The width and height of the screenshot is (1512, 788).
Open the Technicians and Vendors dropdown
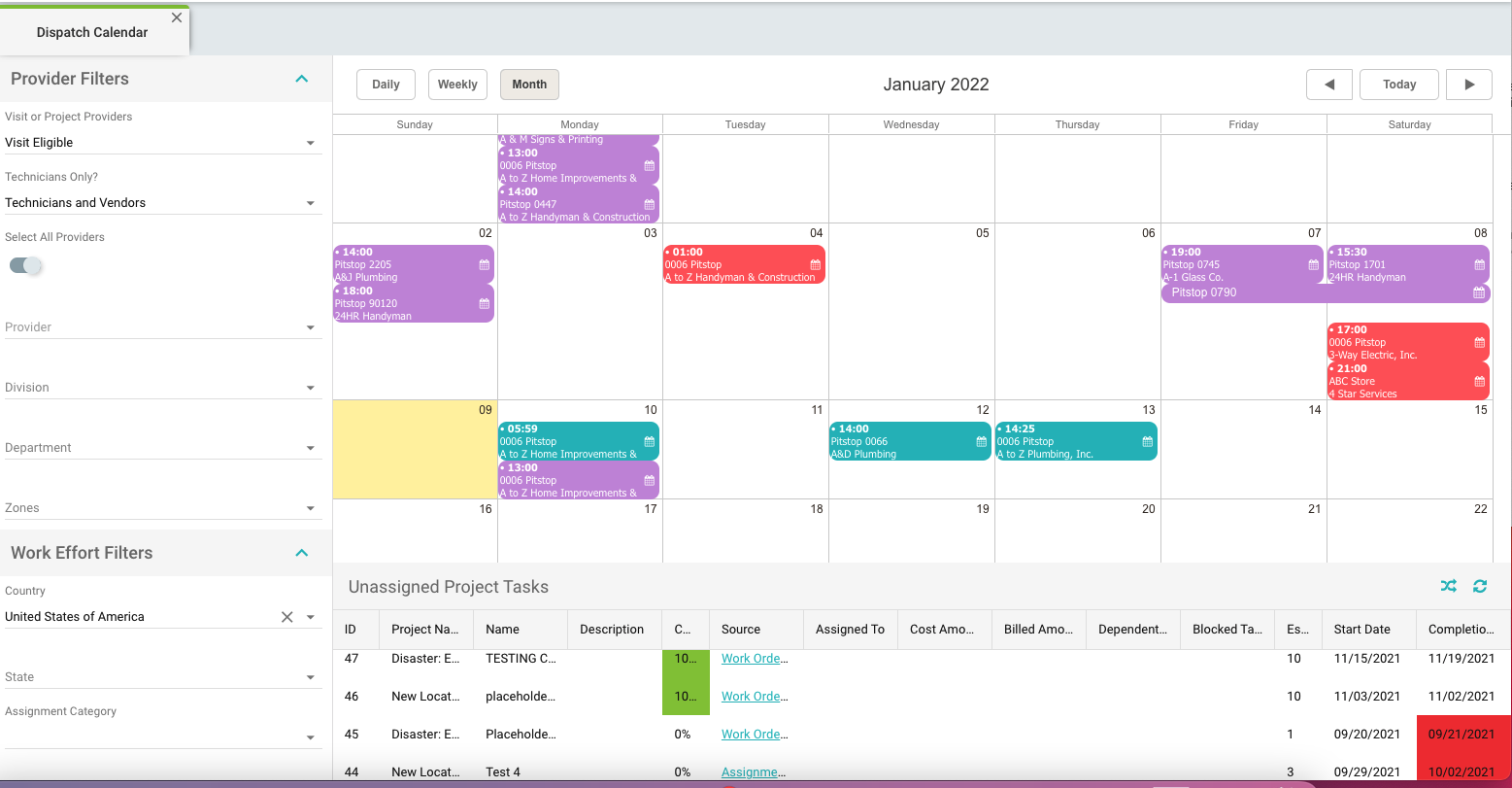coord(310,203)
